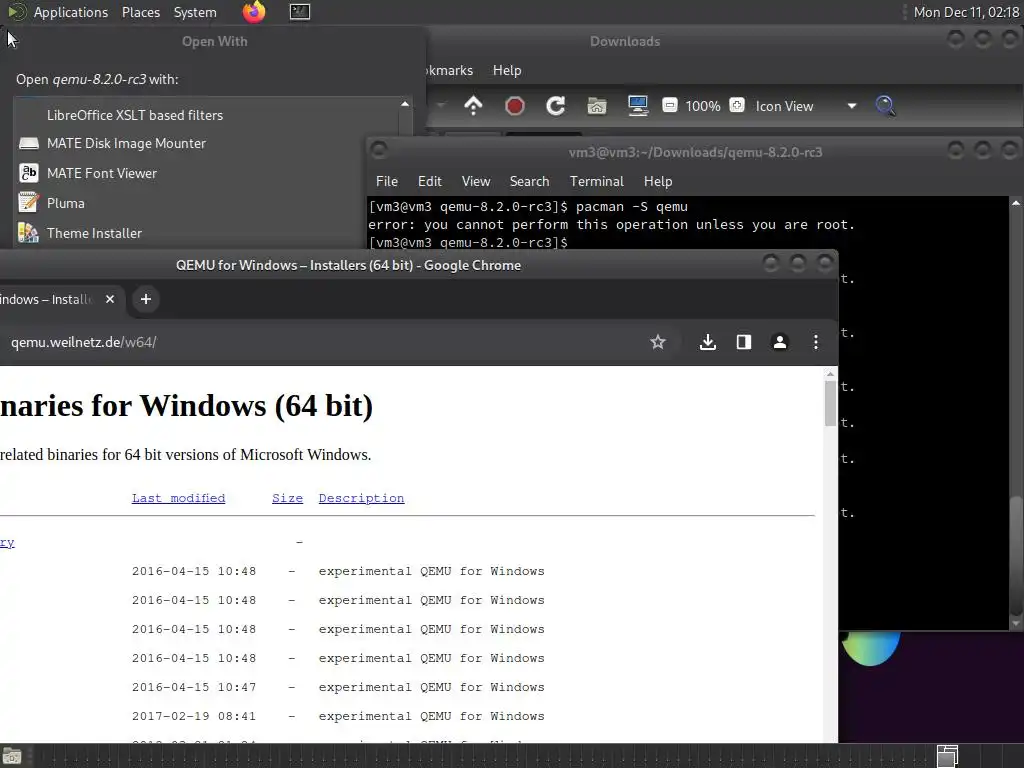
Task: Toggle Chrome side panel
Action: [744, 342]
